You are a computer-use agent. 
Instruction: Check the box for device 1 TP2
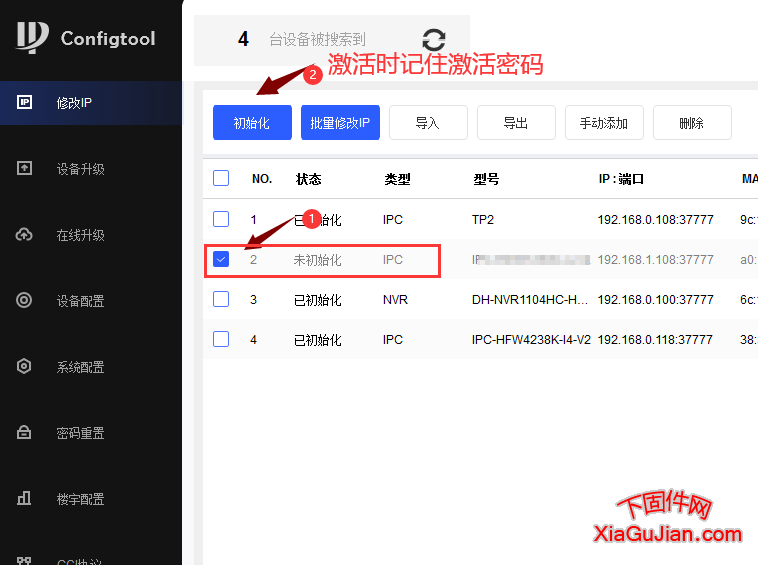[x=221, y=219]
